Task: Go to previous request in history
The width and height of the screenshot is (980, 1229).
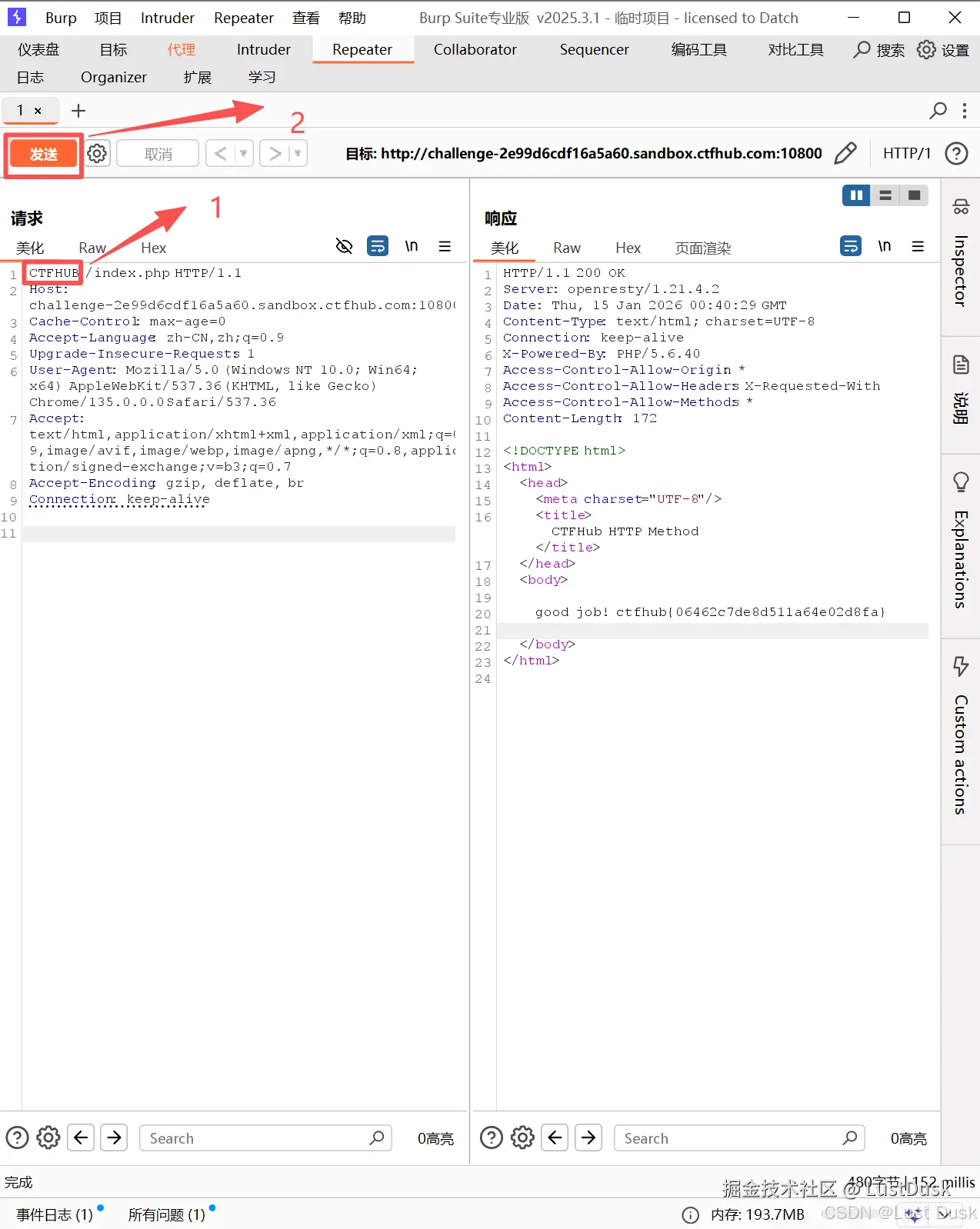Action: (220, 154)
